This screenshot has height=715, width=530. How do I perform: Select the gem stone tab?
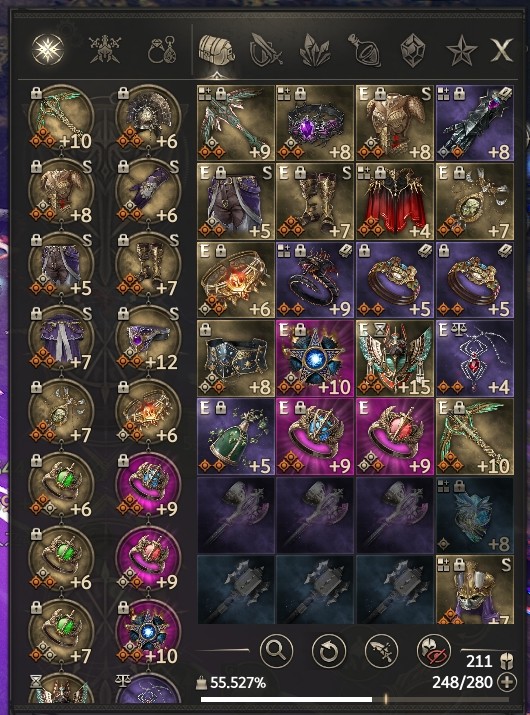(x=413, y=50)
